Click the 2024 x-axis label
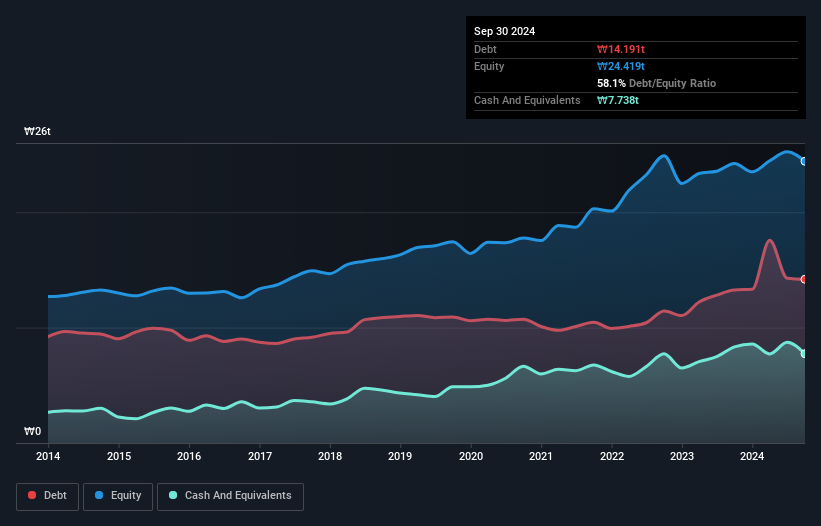Screen dimensions: 821x526 tap(752, 456)
